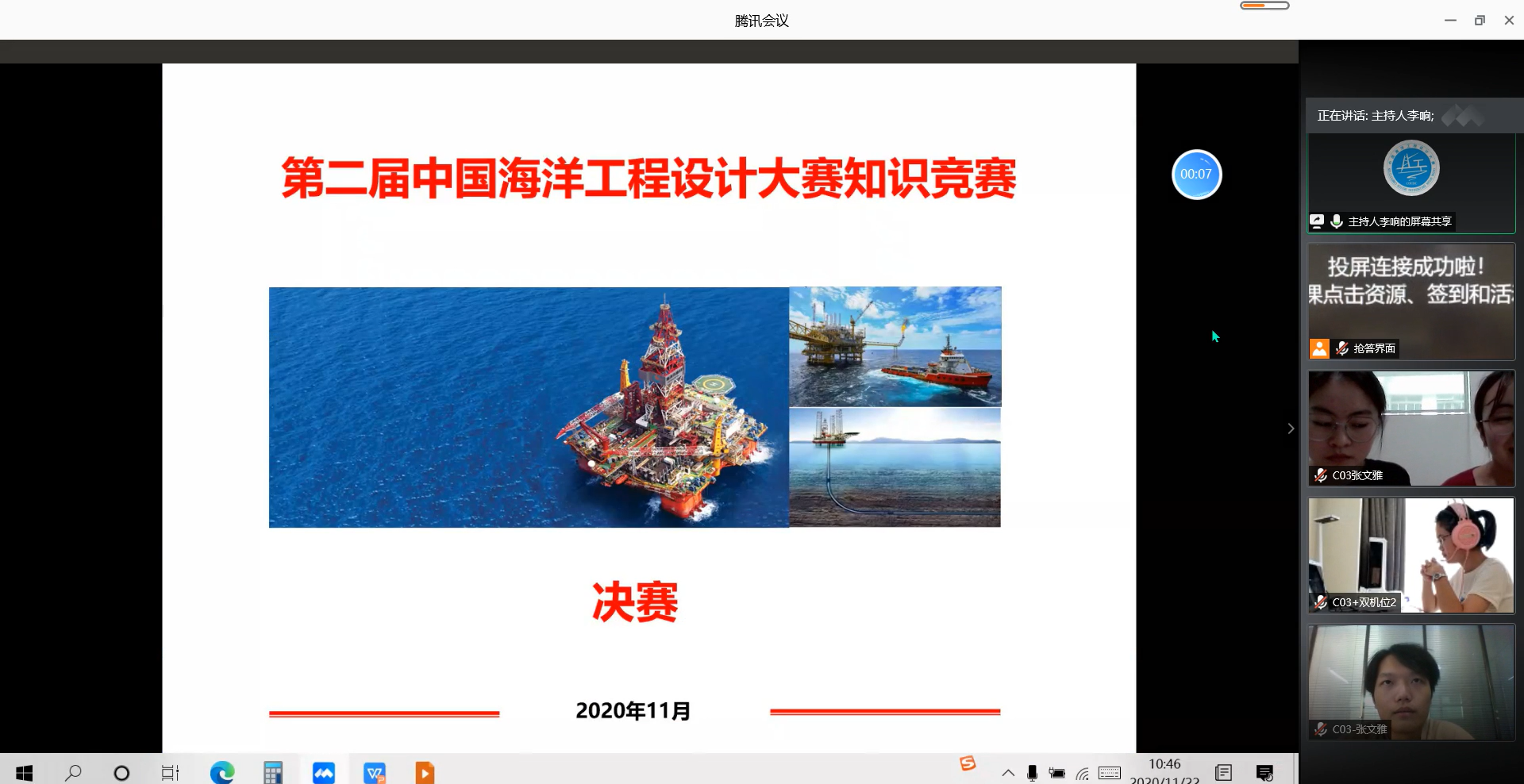Viewport: 1524px width, 784px height.
Task: Expand hidden system tray icons
Action: coord(1007,773)
